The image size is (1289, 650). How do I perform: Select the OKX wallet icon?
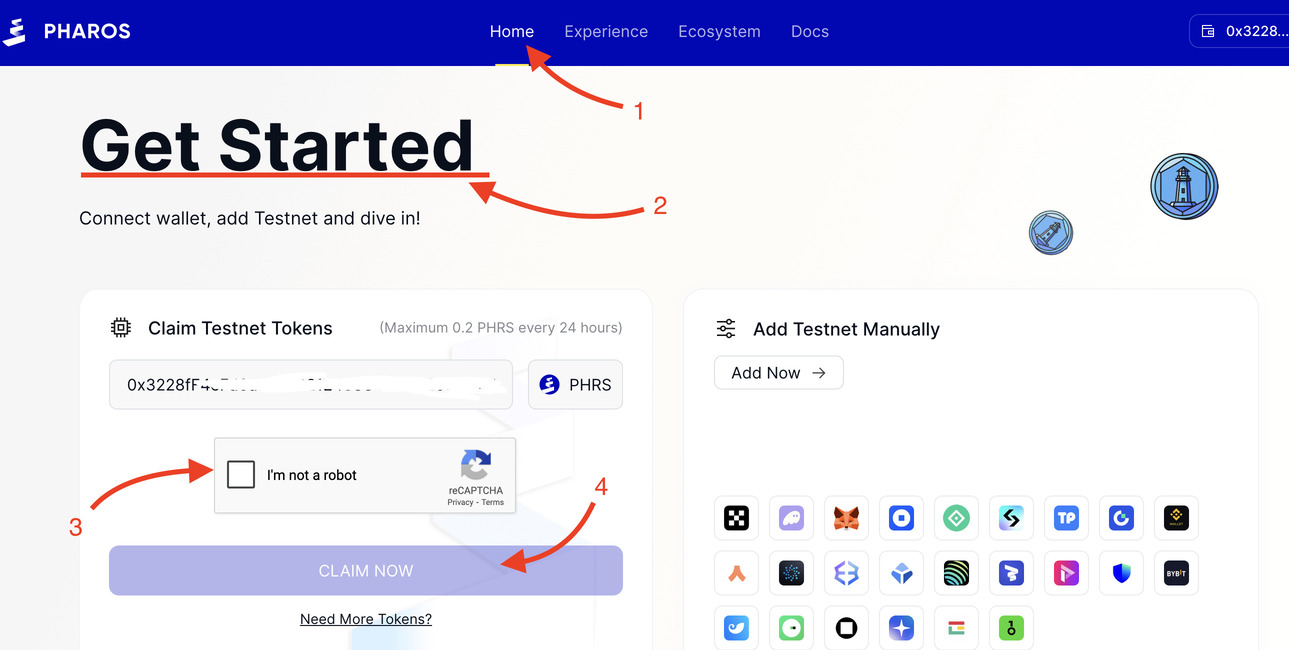(736, 518)
